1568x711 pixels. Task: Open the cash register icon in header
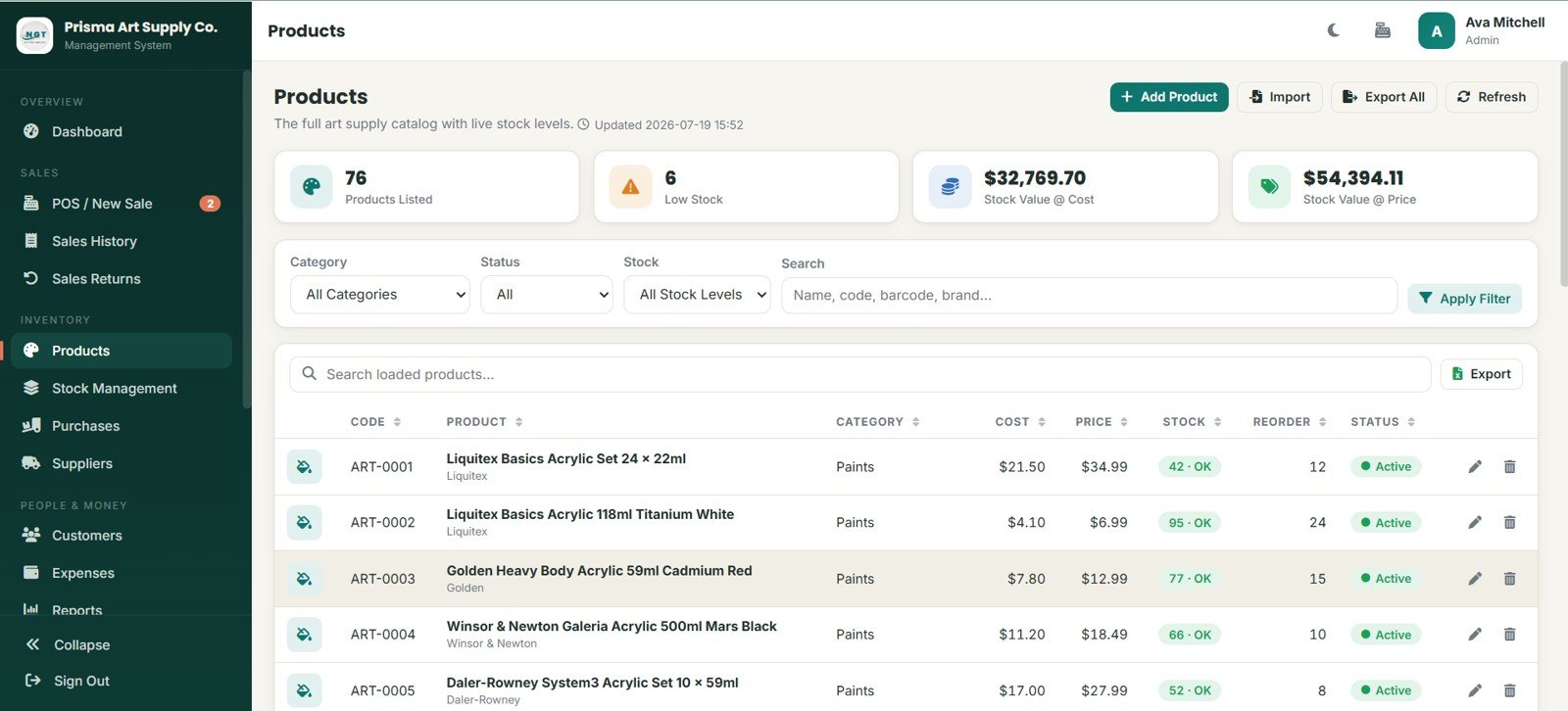point(1383,30)
